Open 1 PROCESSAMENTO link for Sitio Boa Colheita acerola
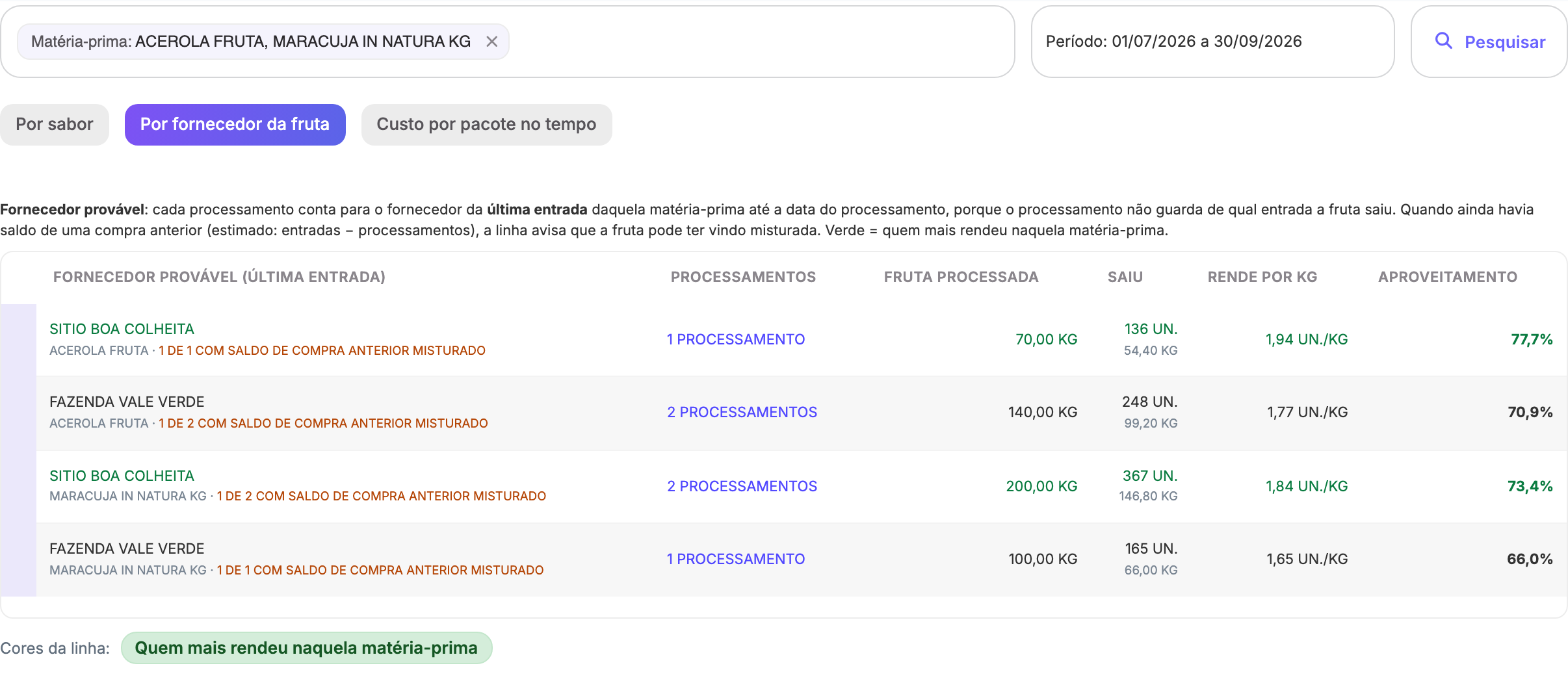Screen dimensions: 1568x696 (x=736, y=339)
